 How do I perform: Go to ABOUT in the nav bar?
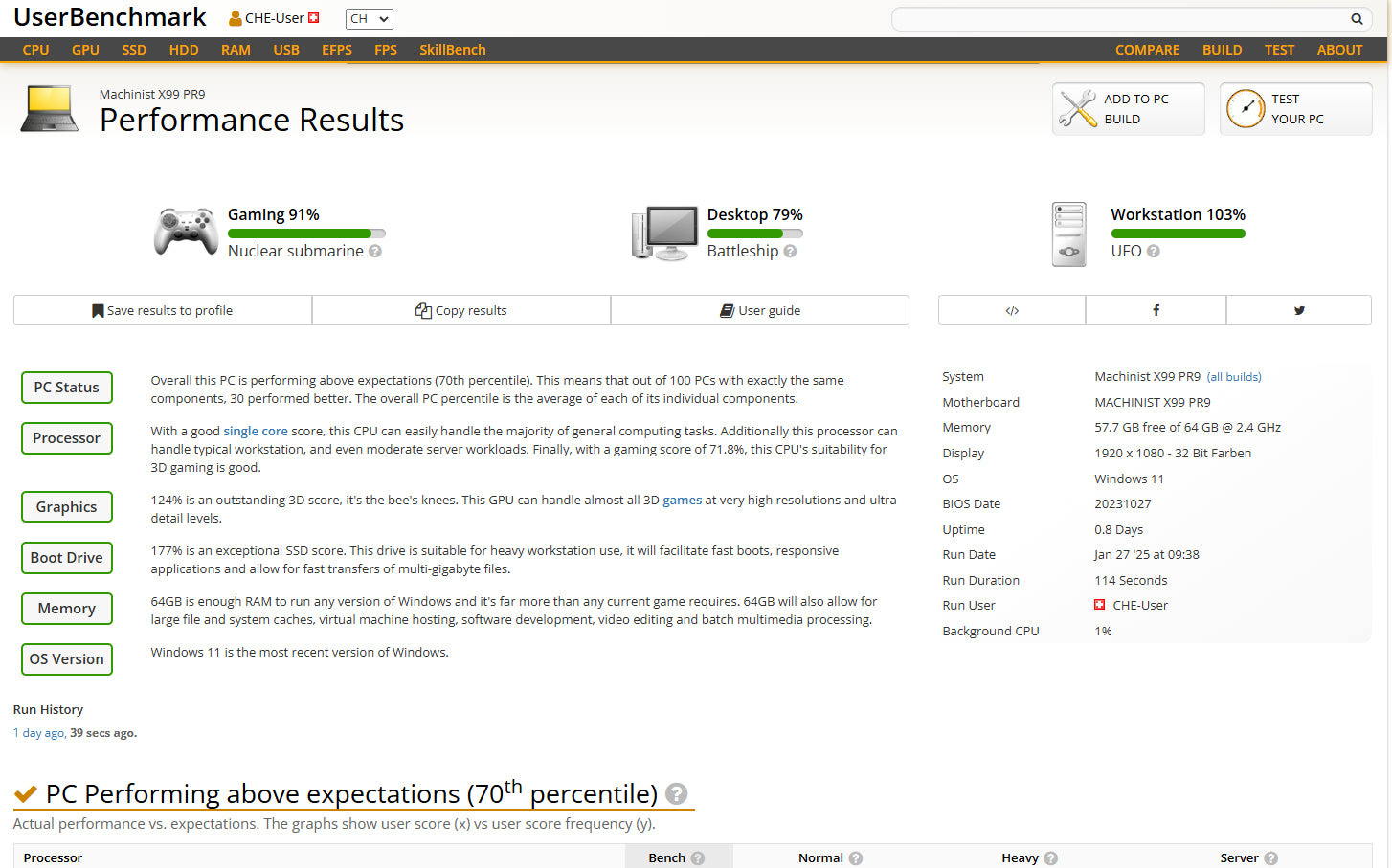(1339, 50)
